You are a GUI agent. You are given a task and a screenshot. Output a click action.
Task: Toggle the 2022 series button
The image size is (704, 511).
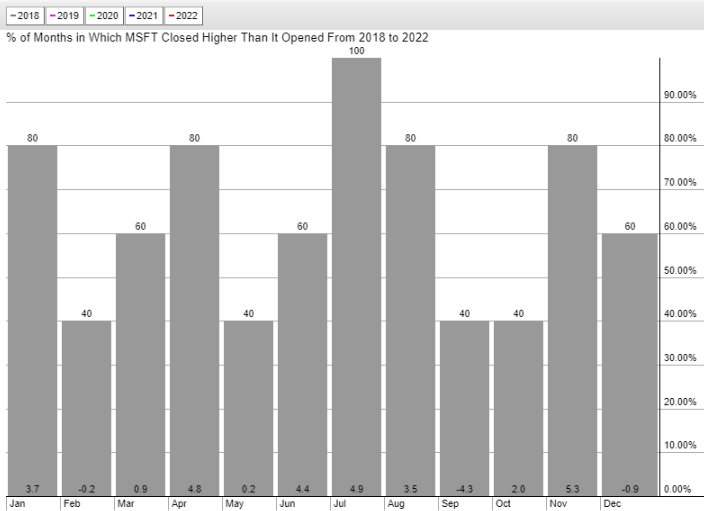[184, 16]
